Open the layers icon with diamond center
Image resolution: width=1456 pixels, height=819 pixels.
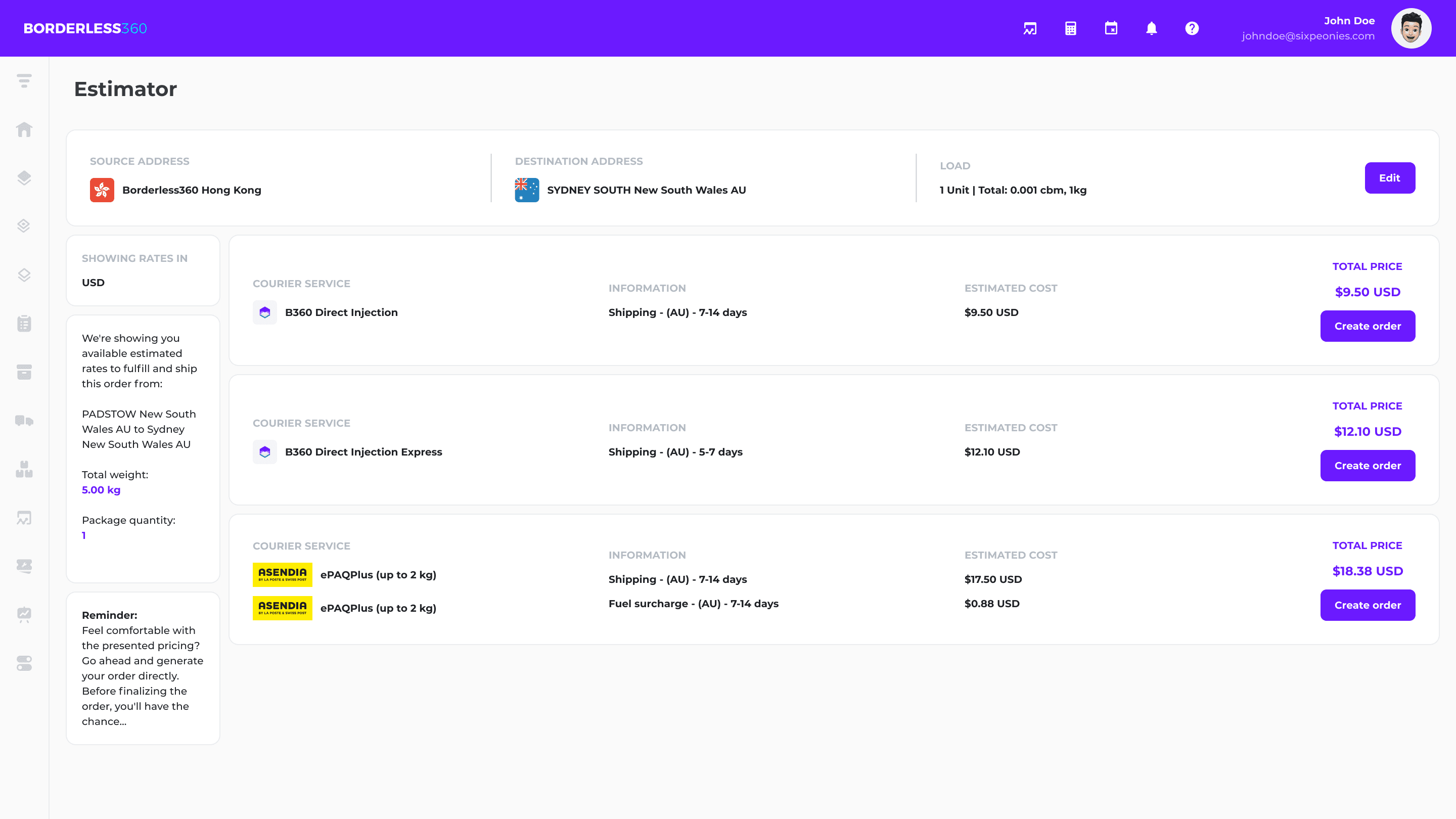[x=24, y=226]
